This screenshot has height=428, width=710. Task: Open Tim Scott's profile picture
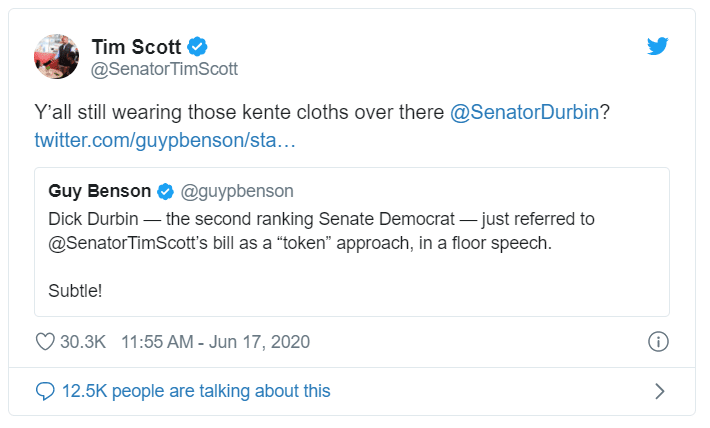pyautogui.click(x=57, y=57)
